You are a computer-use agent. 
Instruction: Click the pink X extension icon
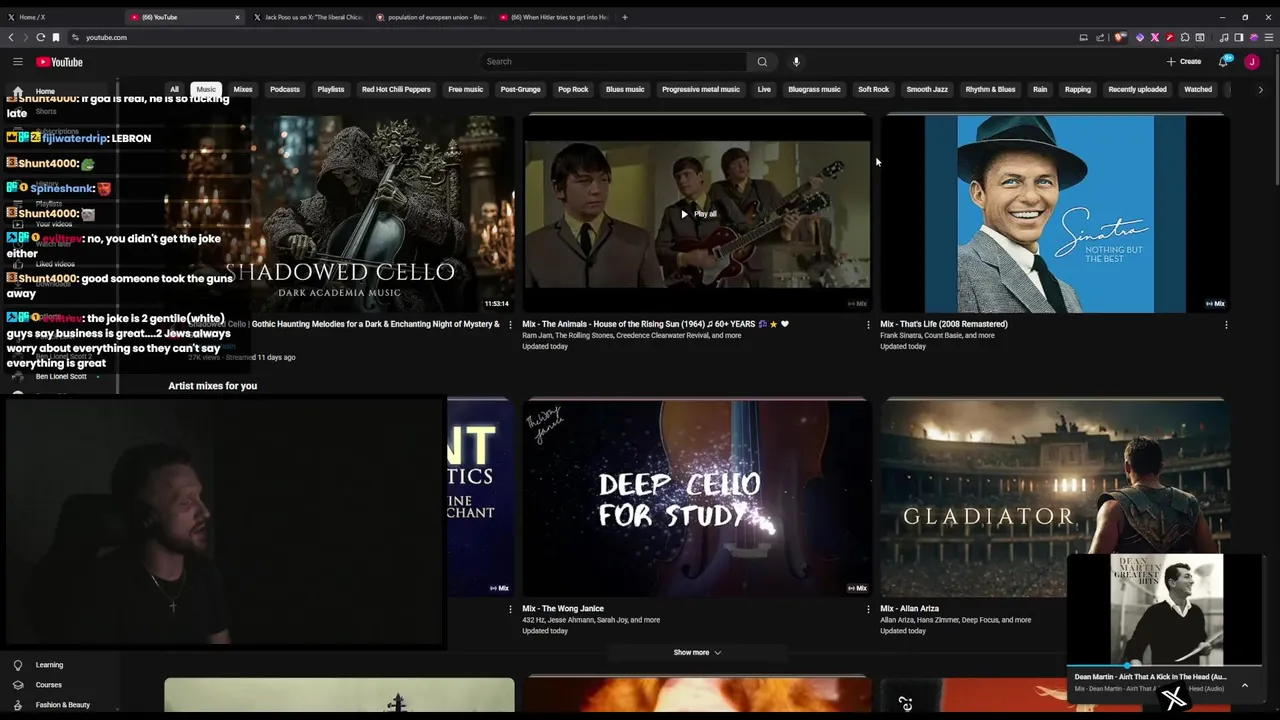pyautogui.click(x=1155, y=37)
